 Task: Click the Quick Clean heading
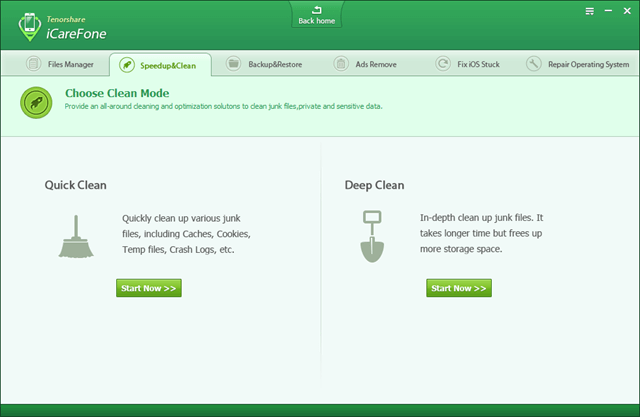tap(76, 185)
